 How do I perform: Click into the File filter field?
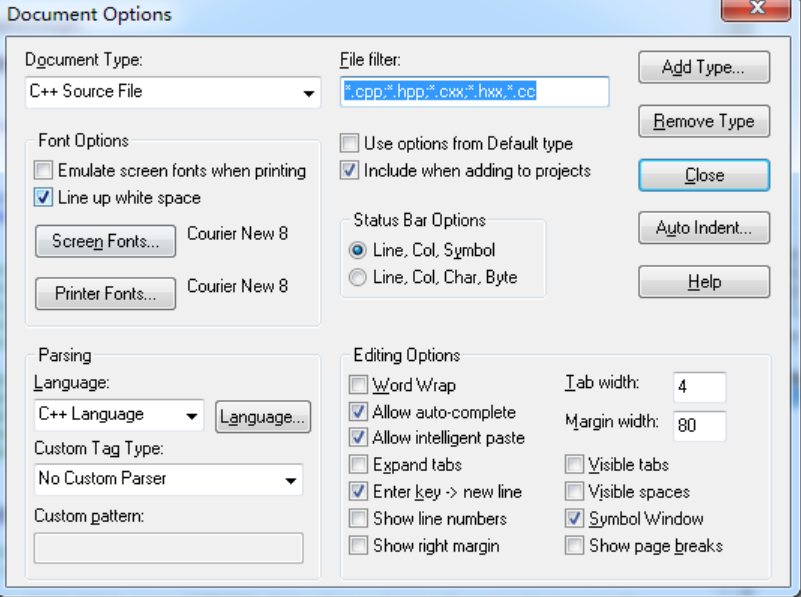475,92
